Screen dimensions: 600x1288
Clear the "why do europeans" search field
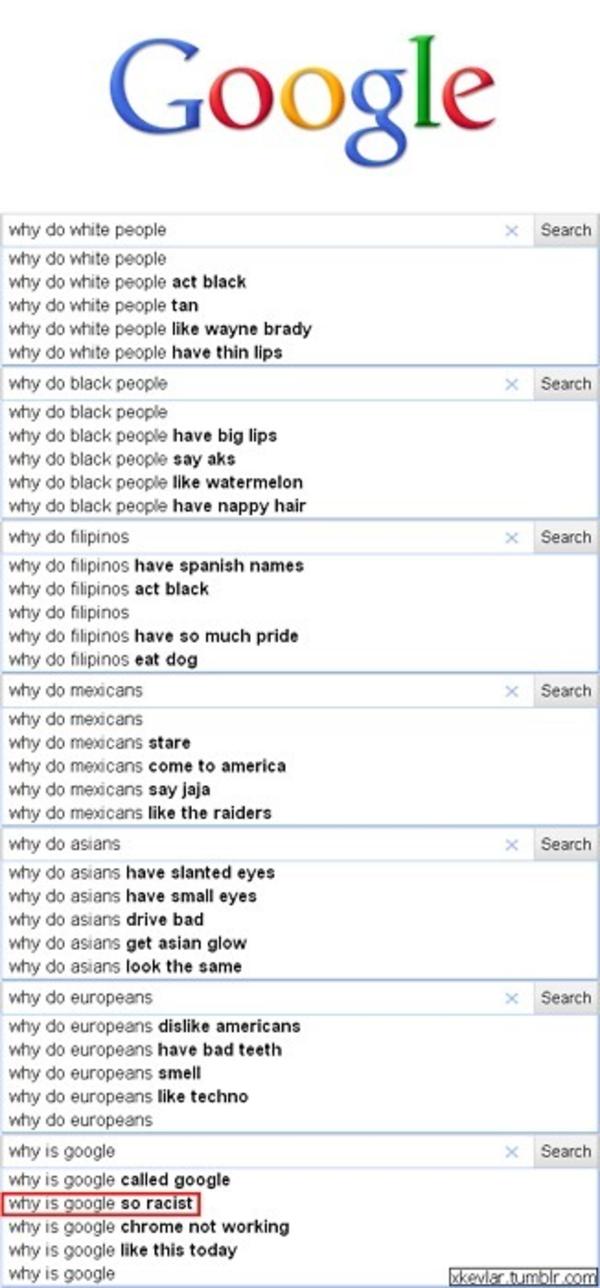(512, 997)
